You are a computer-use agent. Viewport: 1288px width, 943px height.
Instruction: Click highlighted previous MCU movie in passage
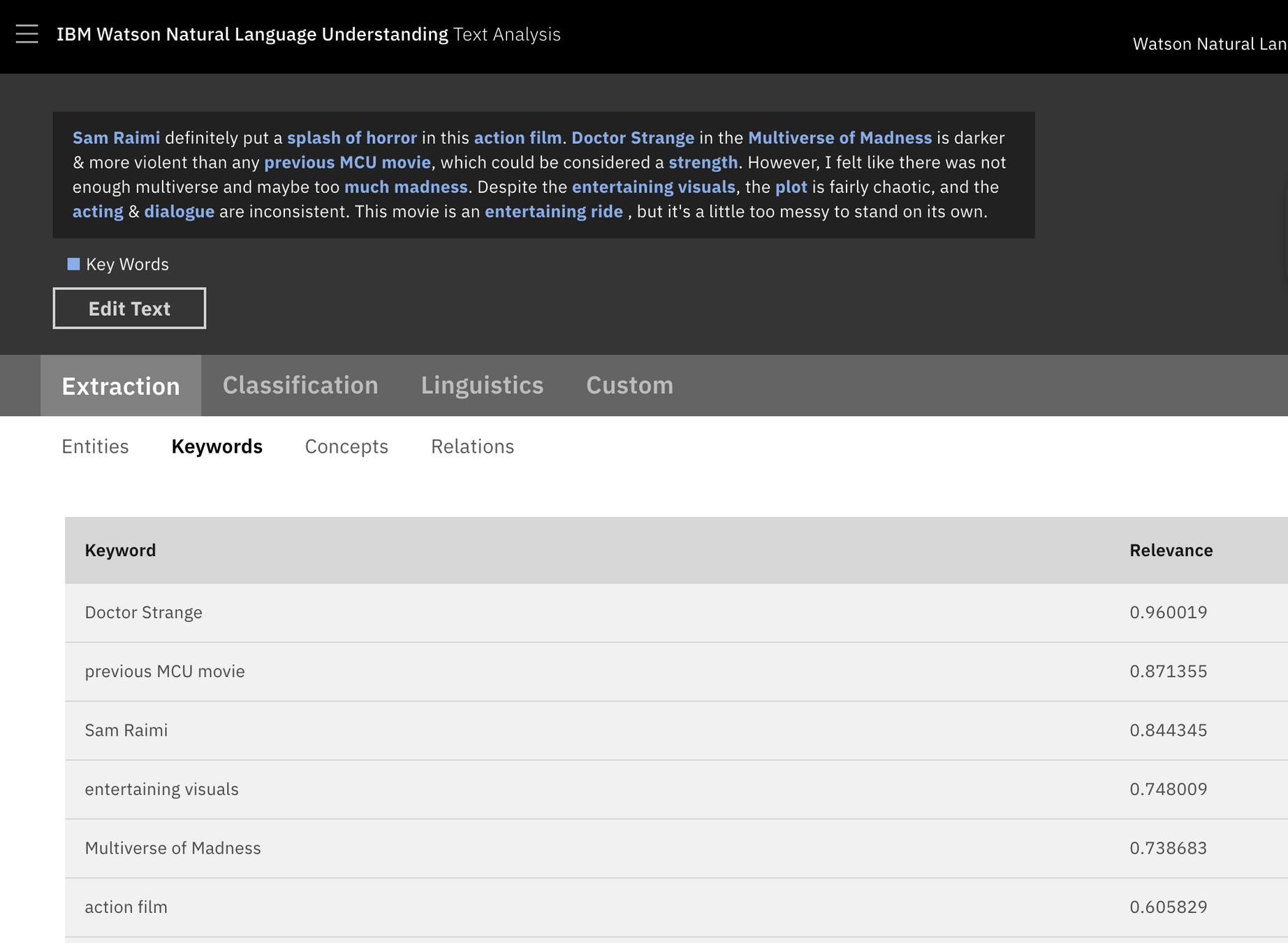[347, 163]
